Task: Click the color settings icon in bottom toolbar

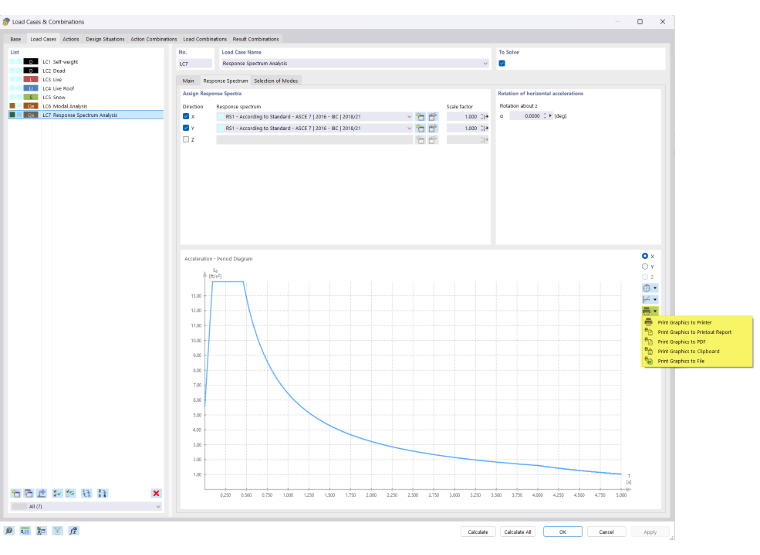Action: click(x=41, y=531)
